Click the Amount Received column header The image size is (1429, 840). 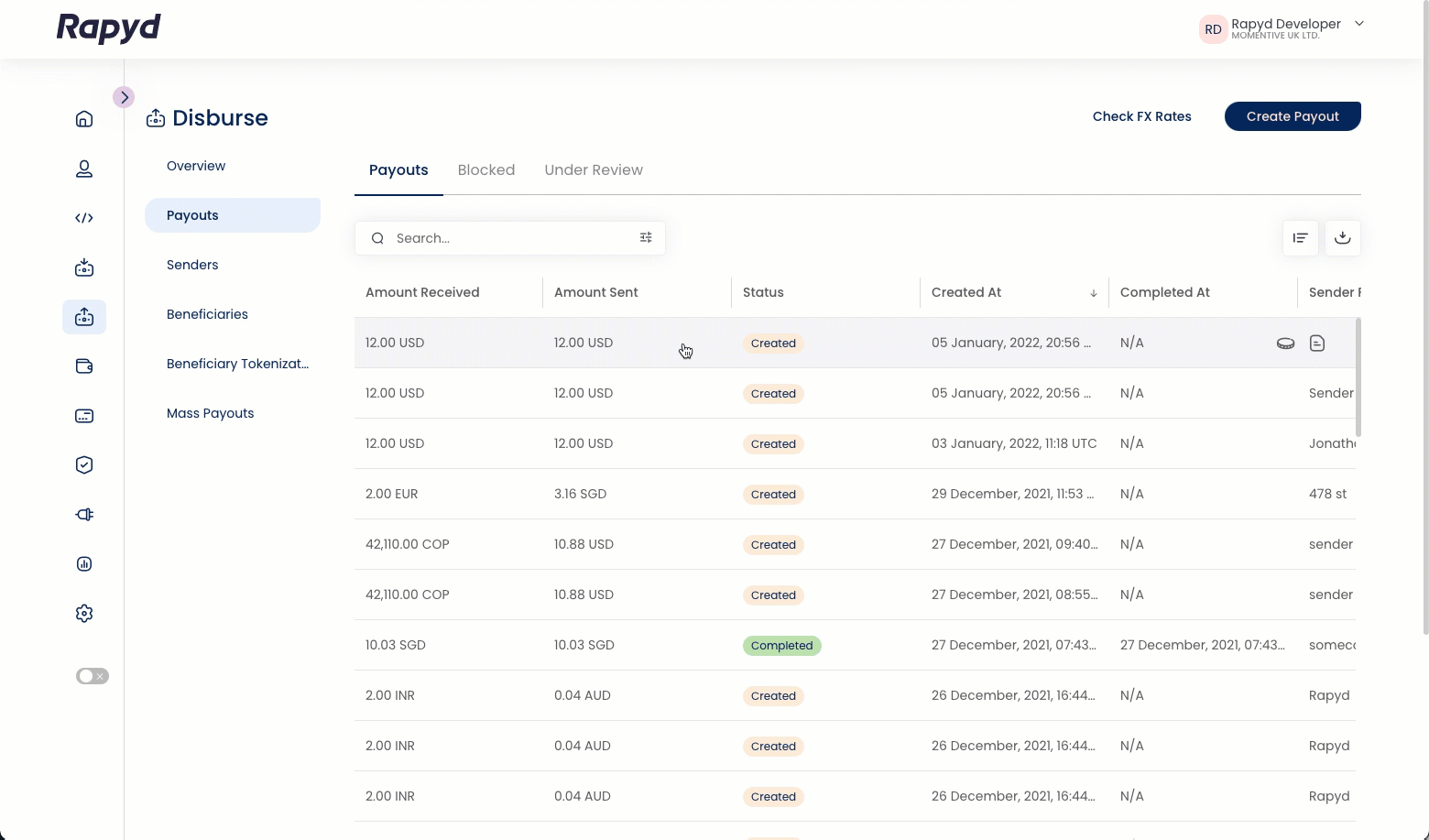click(x=422, y=292)
